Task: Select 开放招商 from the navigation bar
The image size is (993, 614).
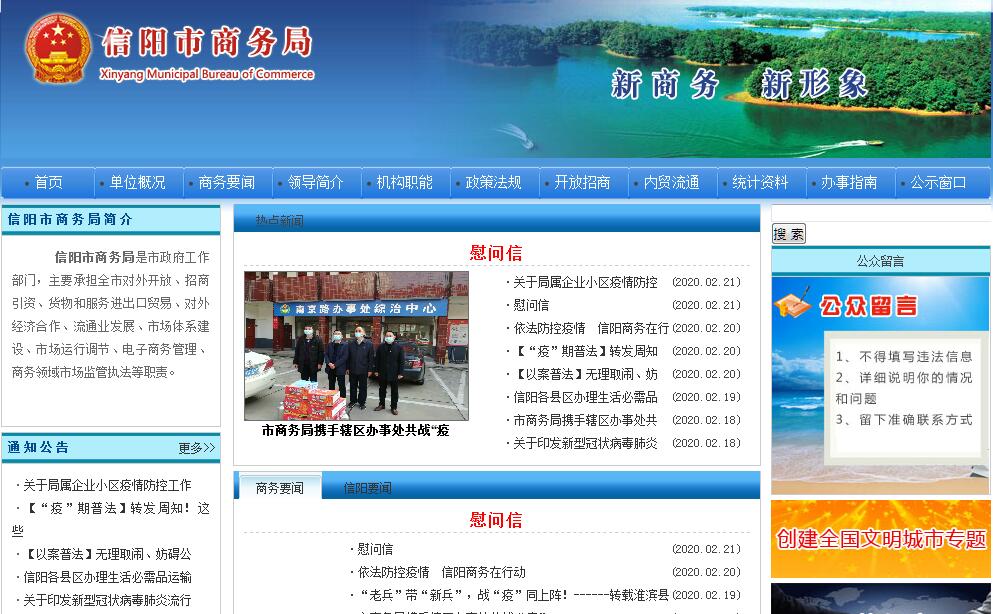Action: 582,183
